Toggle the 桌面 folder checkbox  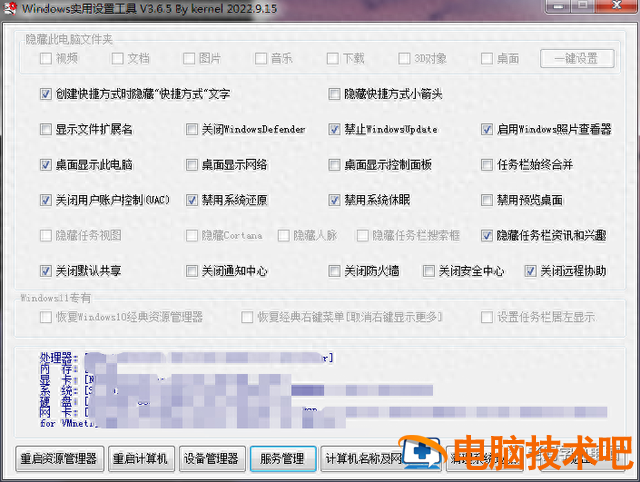pos(487,59)
